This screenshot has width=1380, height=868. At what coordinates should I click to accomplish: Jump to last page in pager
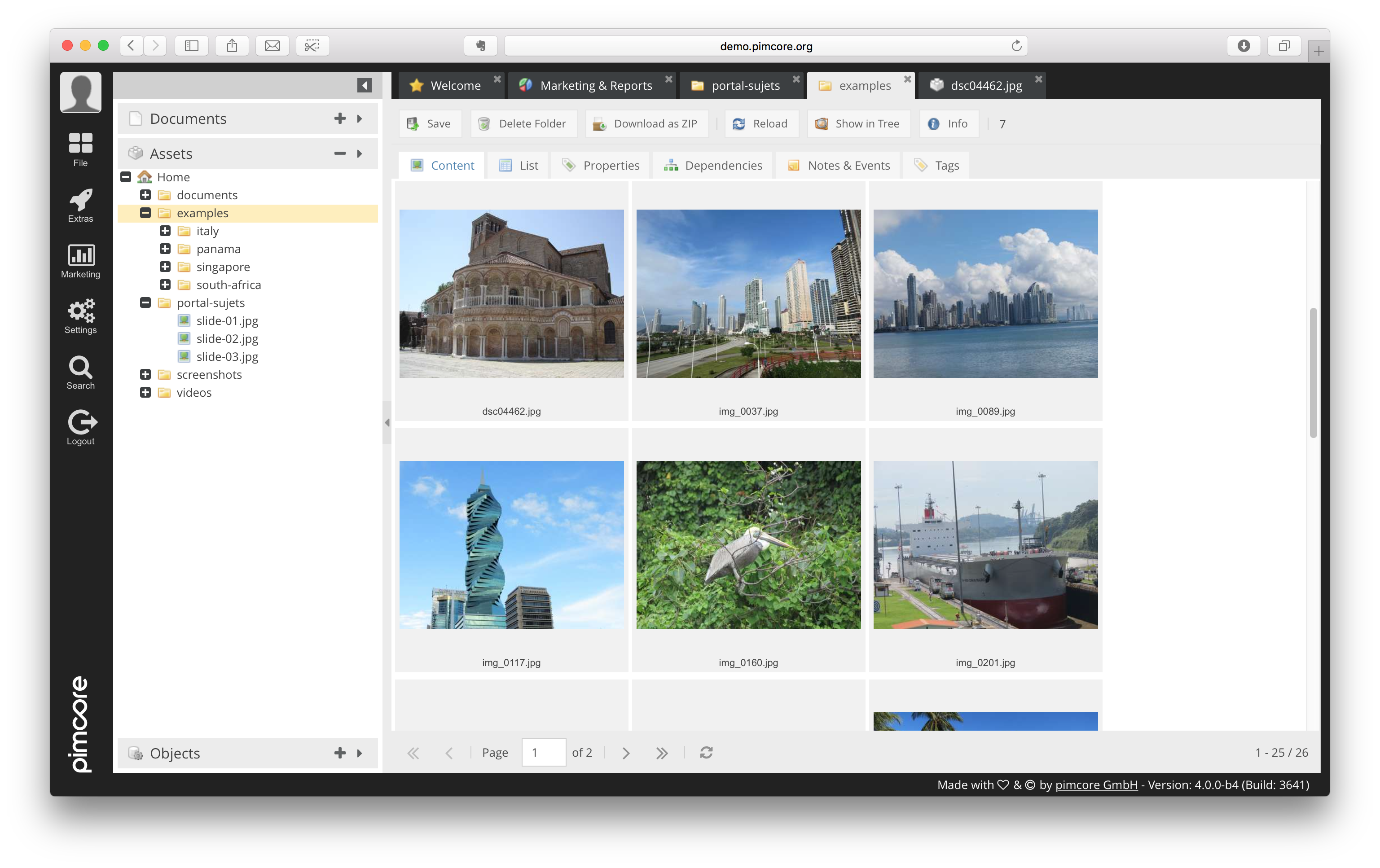click(662, 753)
